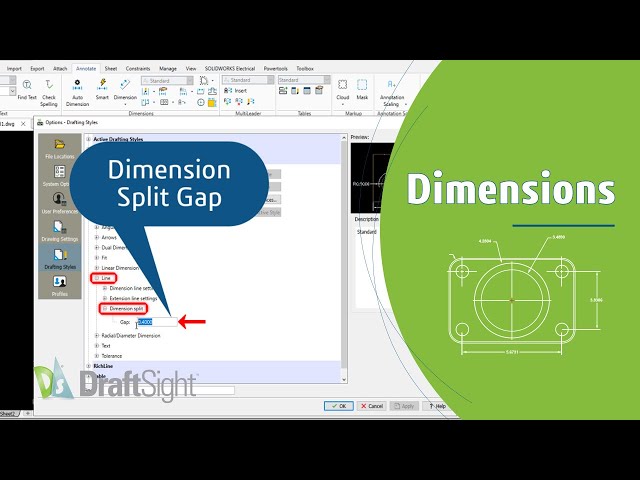
Task: Click Help in Options dialog
Action: pos(437,406)
